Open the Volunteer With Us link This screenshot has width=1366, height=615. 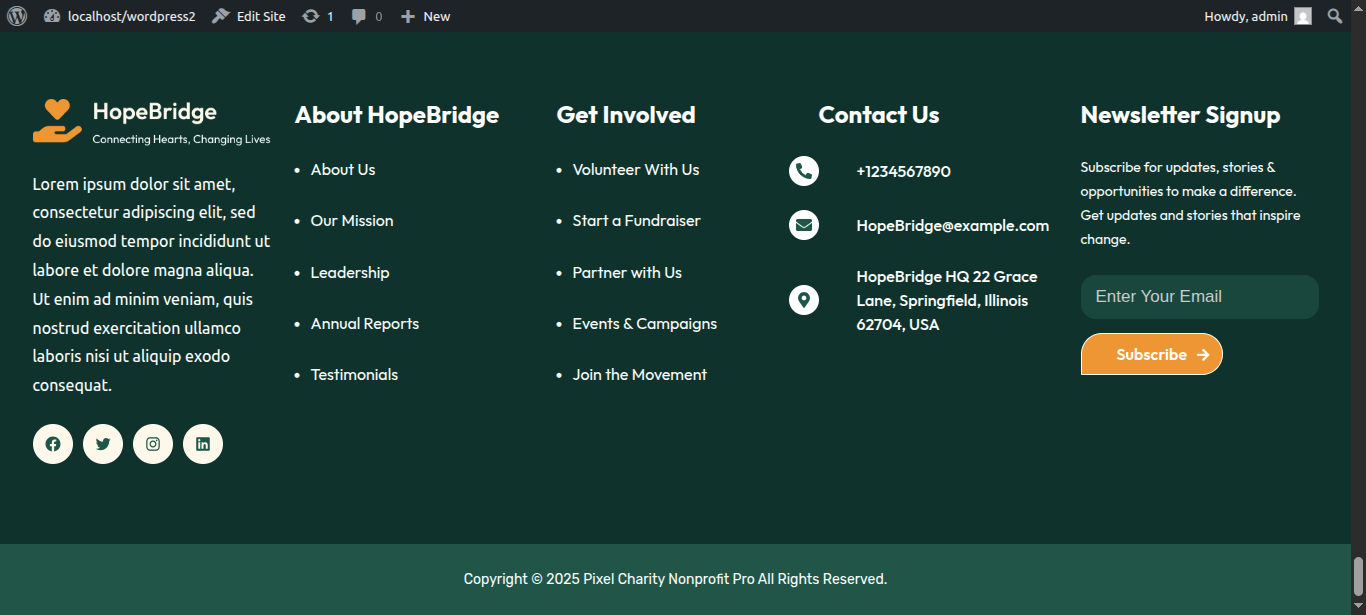[636, 170]
